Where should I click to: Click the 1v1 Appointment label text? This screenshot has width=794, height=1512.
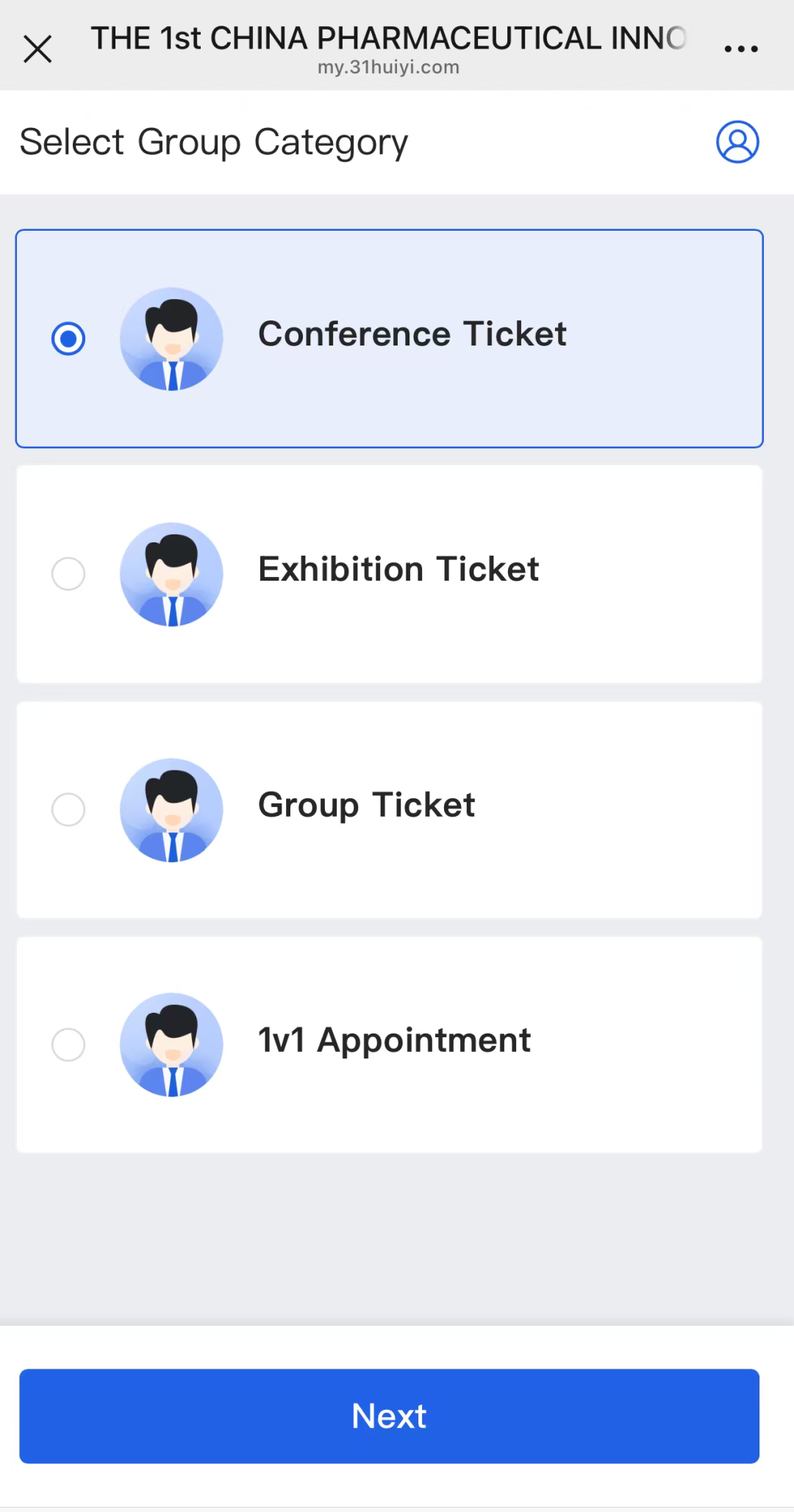[394, 1041]
